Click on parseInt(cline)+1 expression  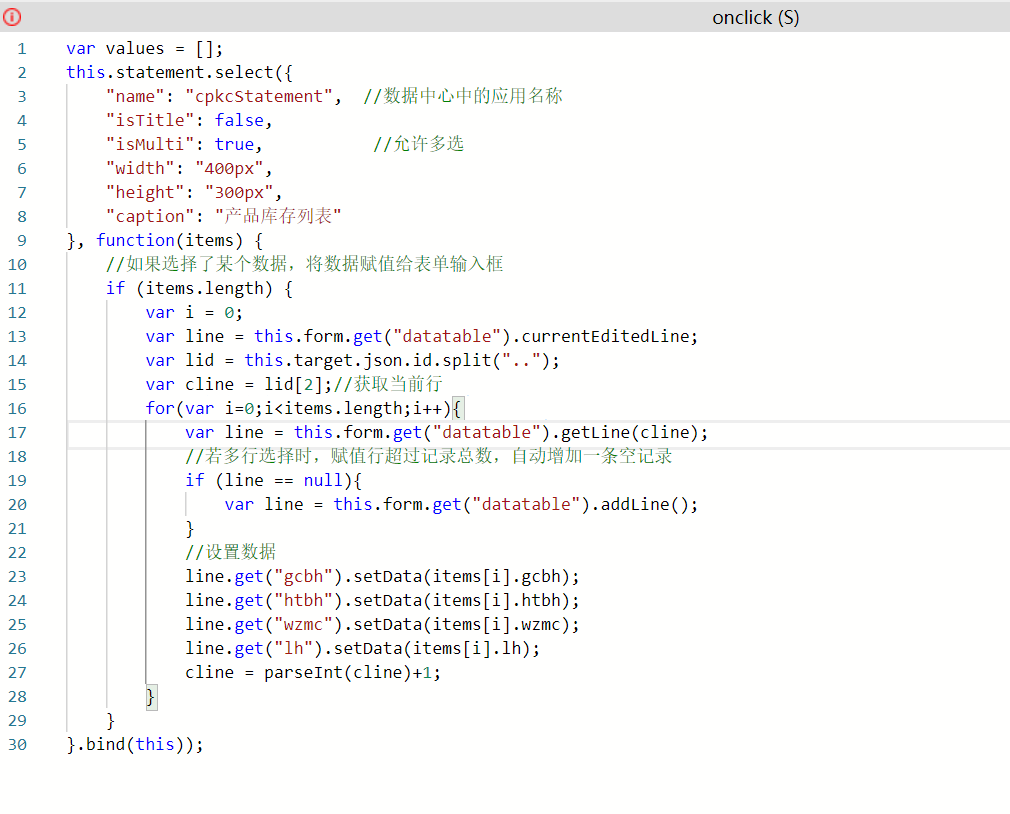pos(347,673)
